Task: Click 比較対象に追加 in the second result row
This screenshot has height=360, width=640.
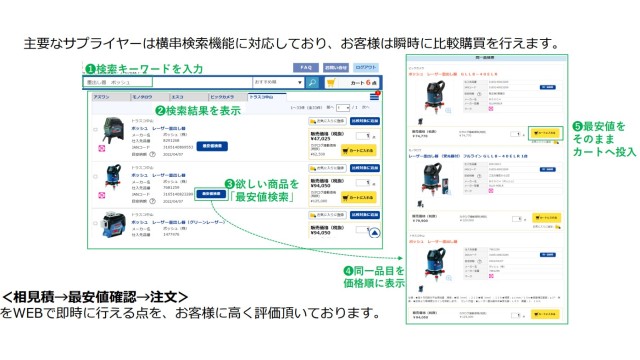Action: click(365, 168)
